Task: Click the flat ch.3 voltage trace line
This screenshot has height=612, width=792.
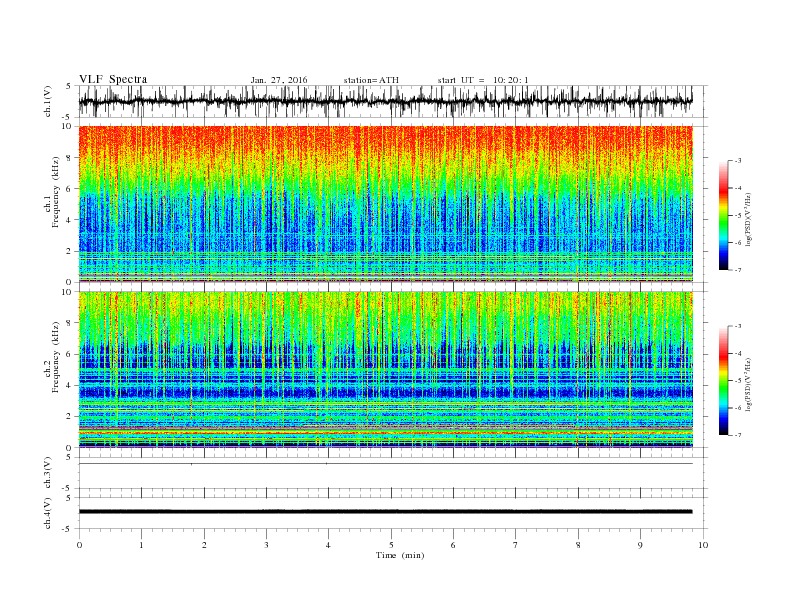Action: 385,464
